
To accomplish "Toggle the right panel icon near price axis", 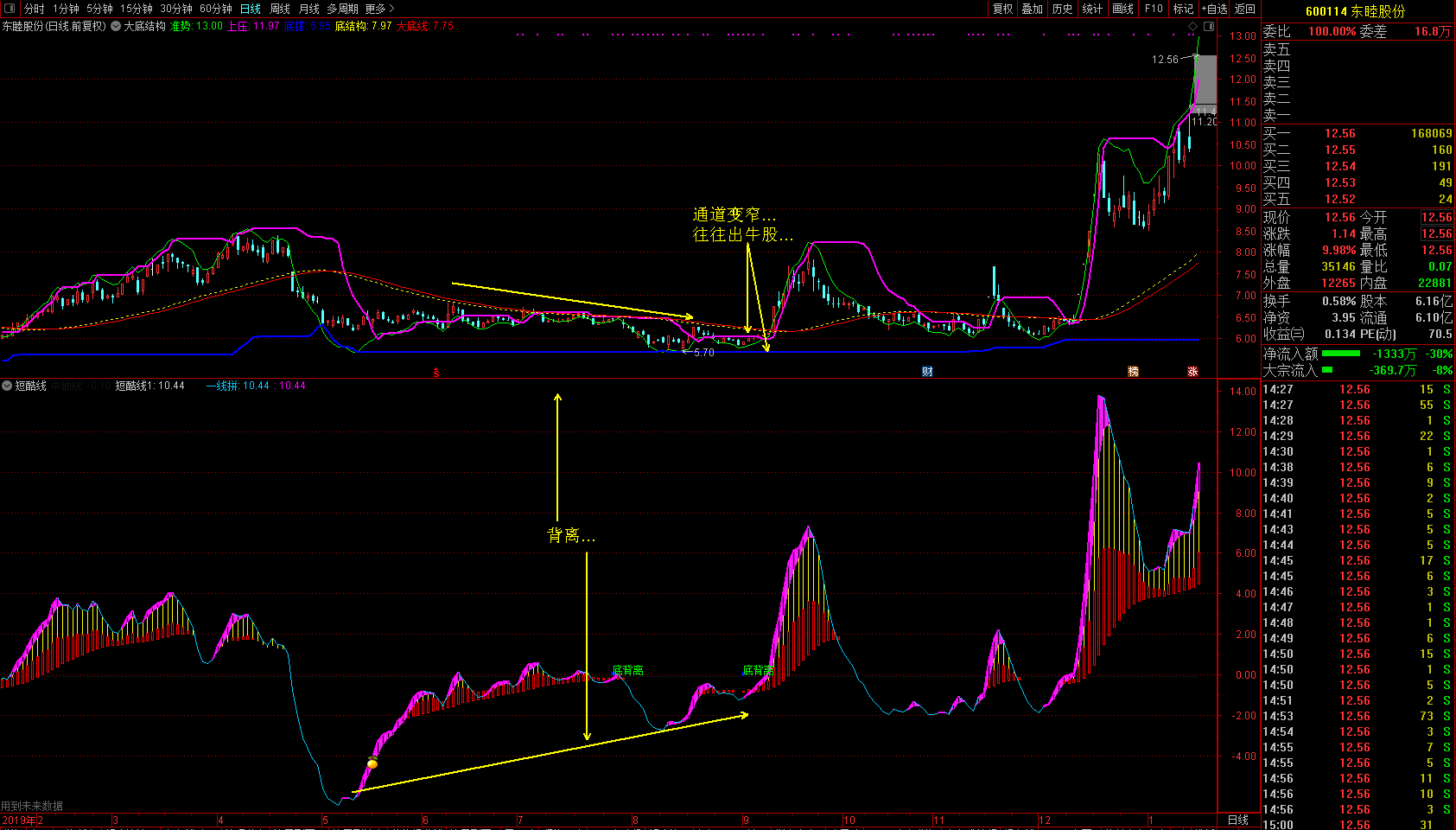I will (x=1209, y=27).
